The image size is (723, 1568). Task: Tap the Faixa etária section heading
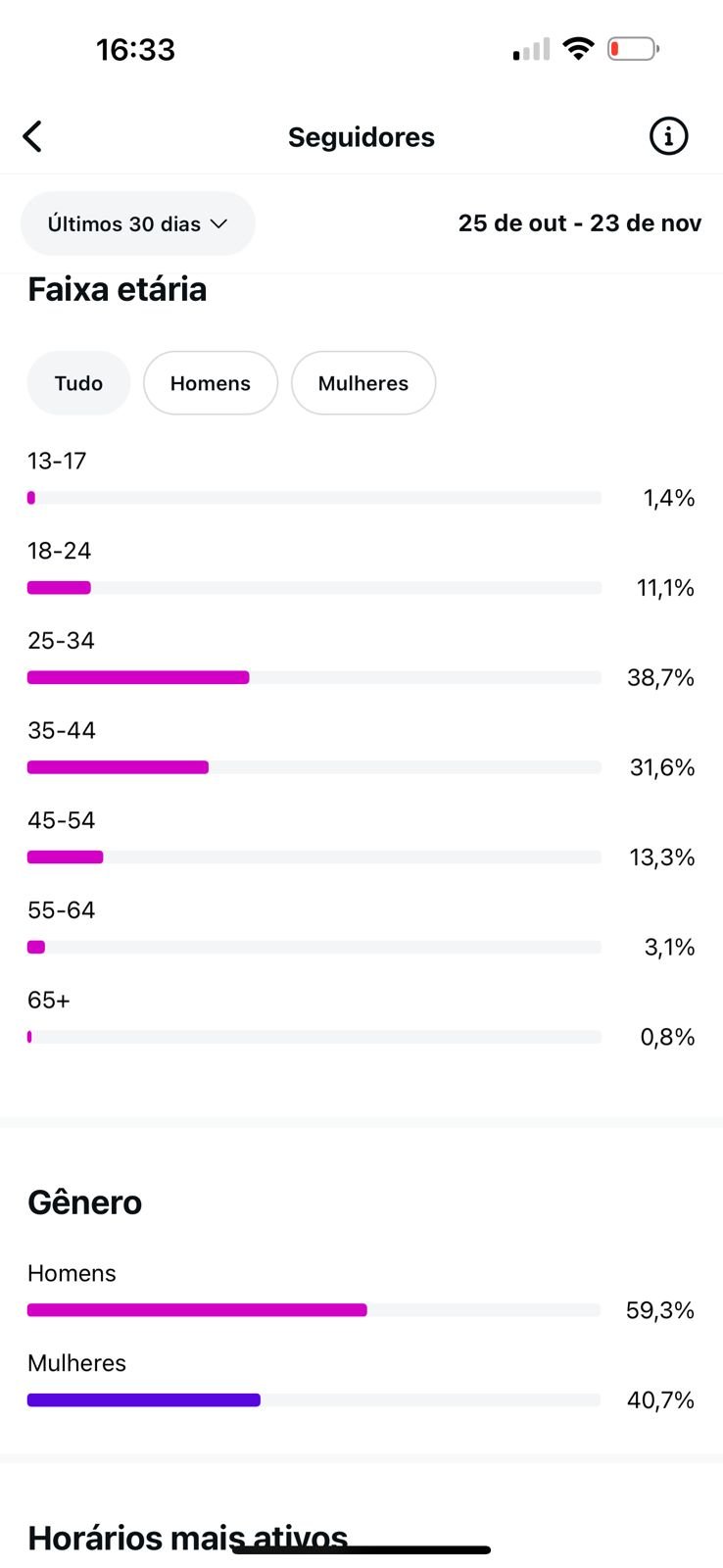pos(118,290)
